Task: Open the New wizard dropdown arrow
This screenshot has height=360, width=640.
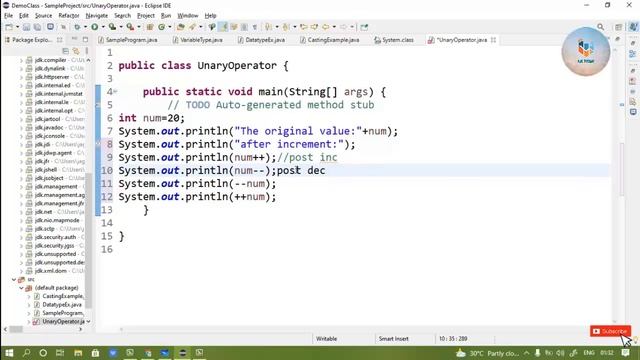Action: point(17,27)
